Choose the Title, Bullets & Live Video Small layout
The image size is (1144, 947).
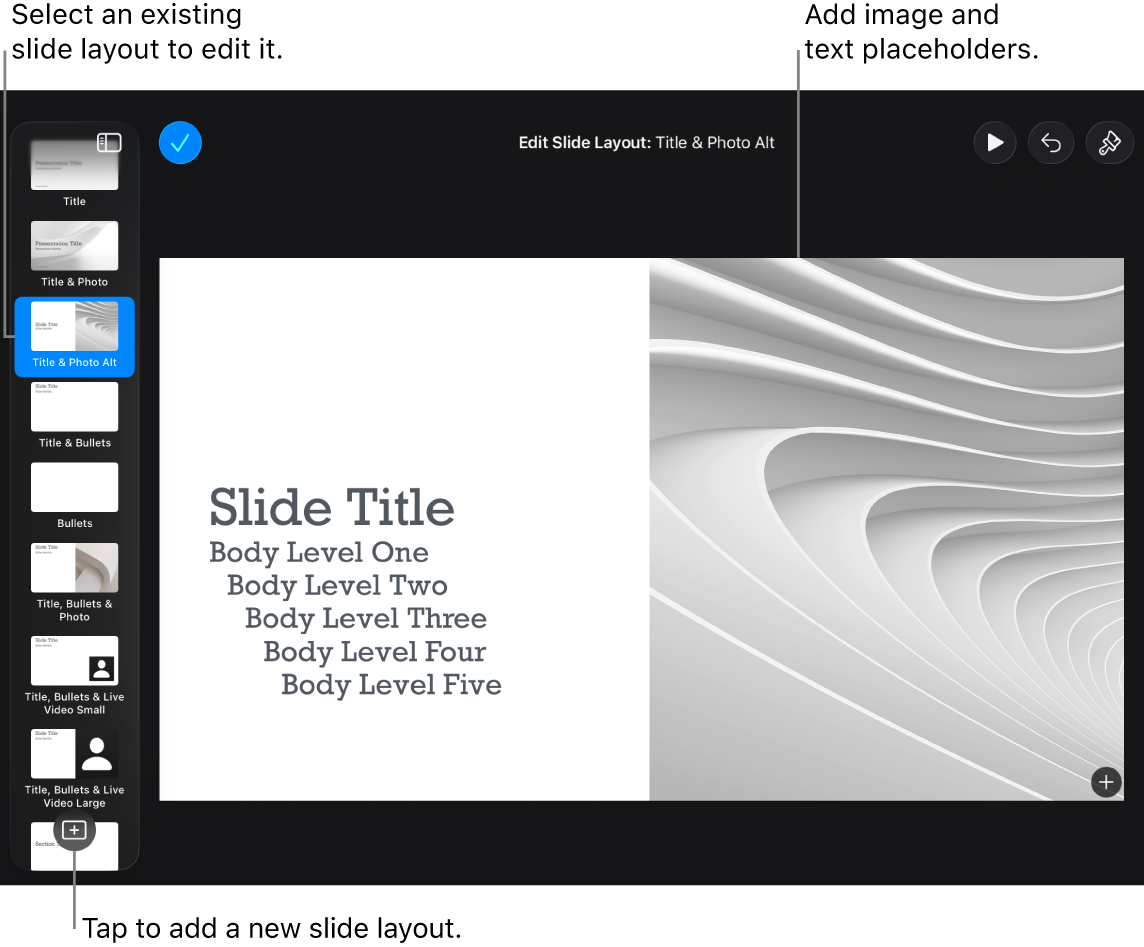[x=74, y=661]
